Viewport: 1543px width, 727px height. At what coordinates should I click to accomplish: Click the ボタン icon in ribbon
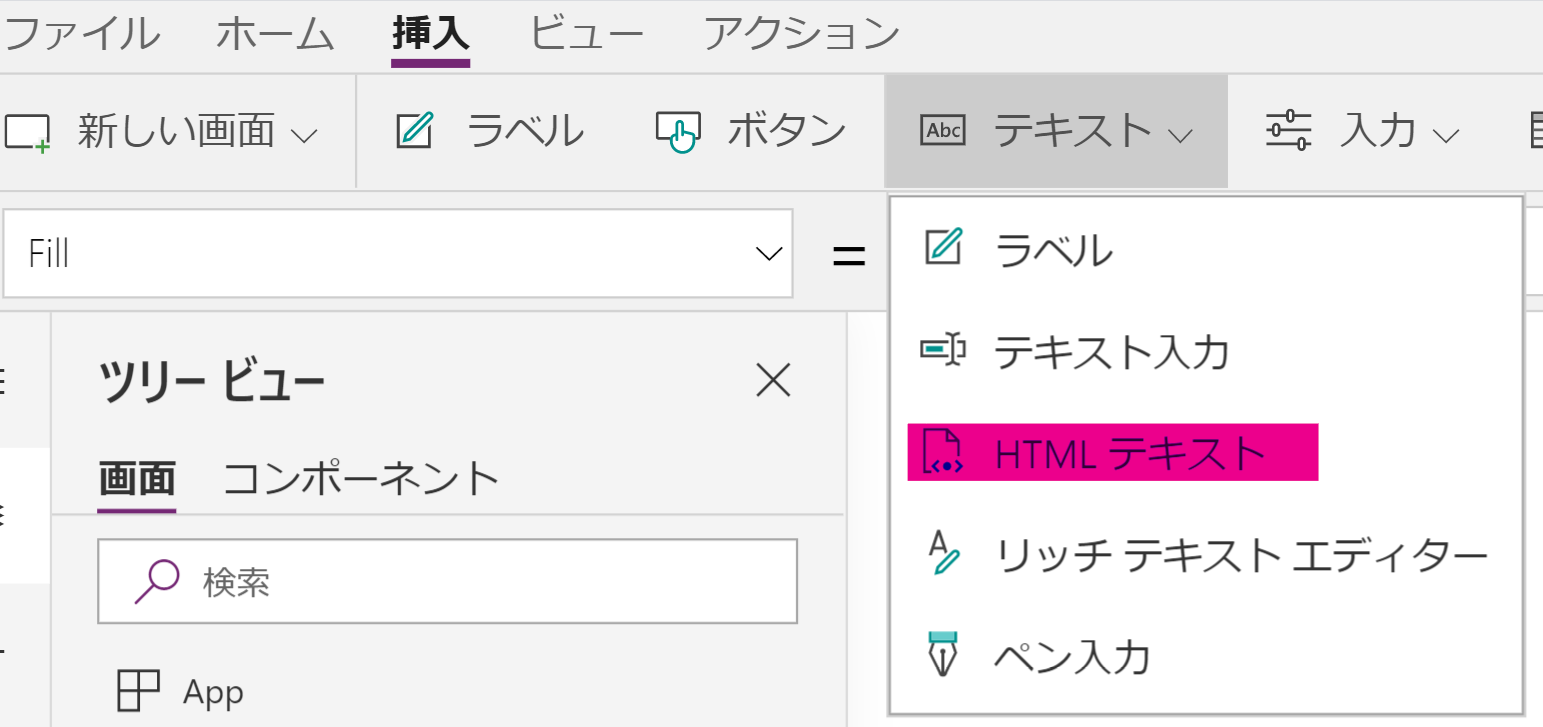click(677, 131)
